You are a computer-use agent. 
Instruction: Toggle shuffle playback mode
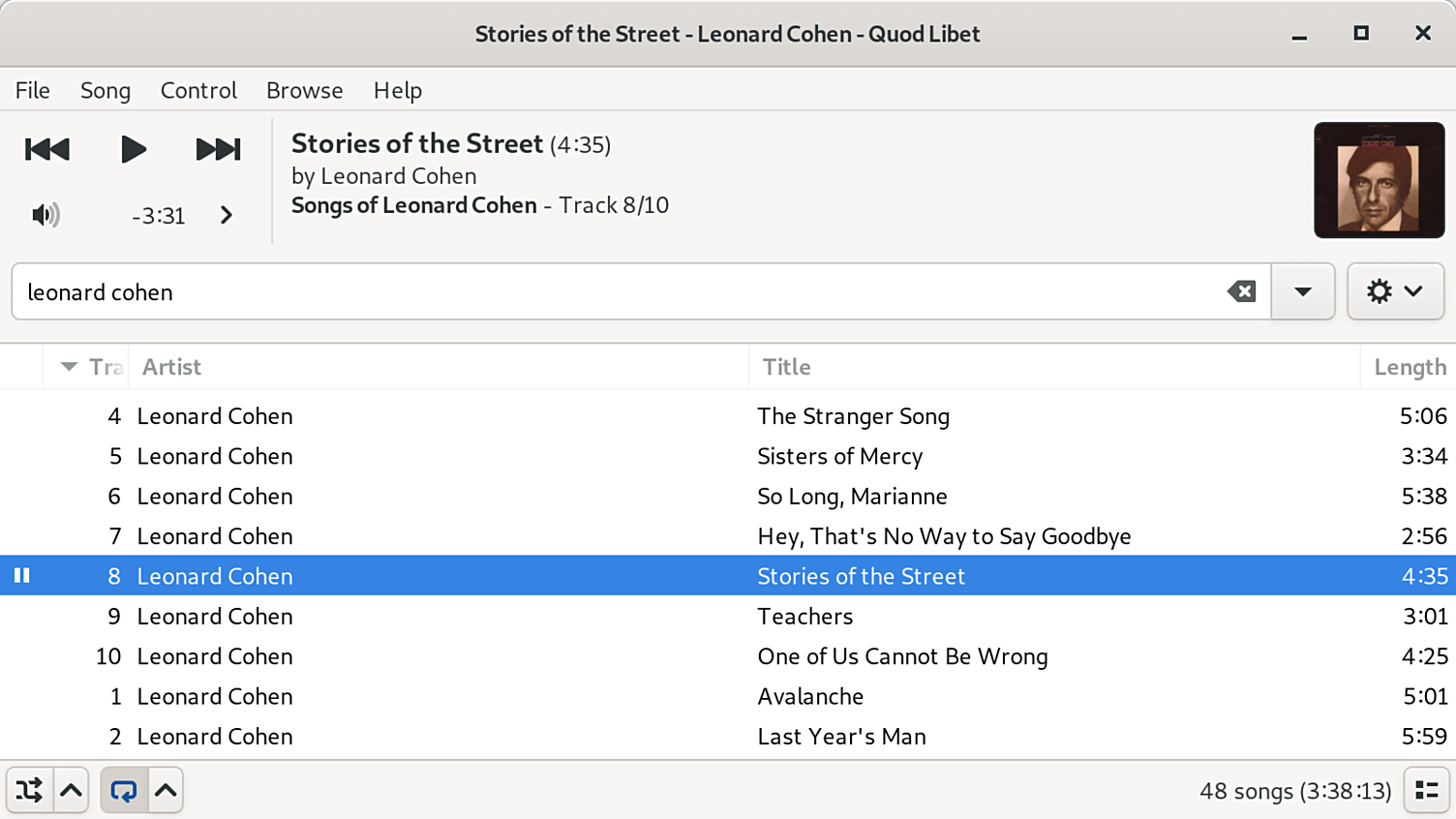[29, 791]
